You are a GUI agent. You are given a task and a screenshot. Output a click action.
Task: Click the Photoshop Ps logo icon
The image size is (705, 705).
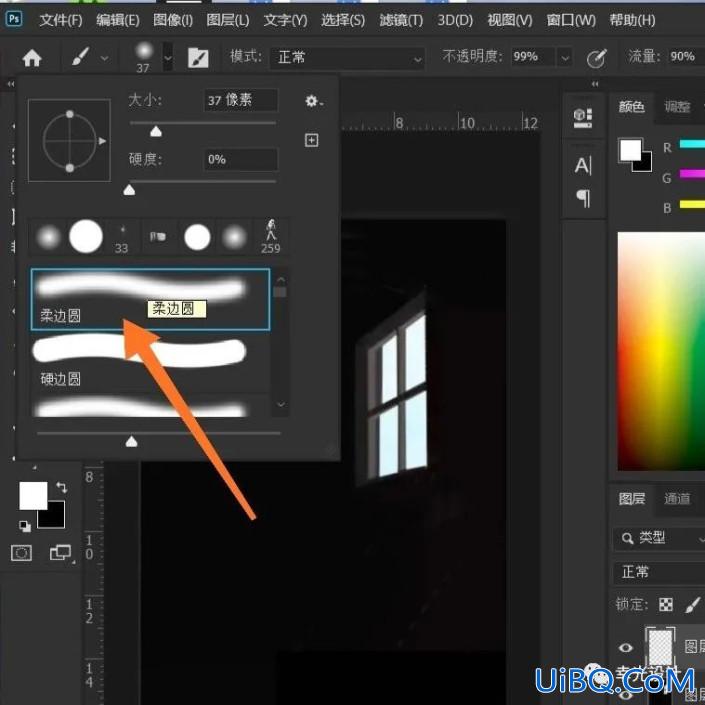tap(14, 19)
